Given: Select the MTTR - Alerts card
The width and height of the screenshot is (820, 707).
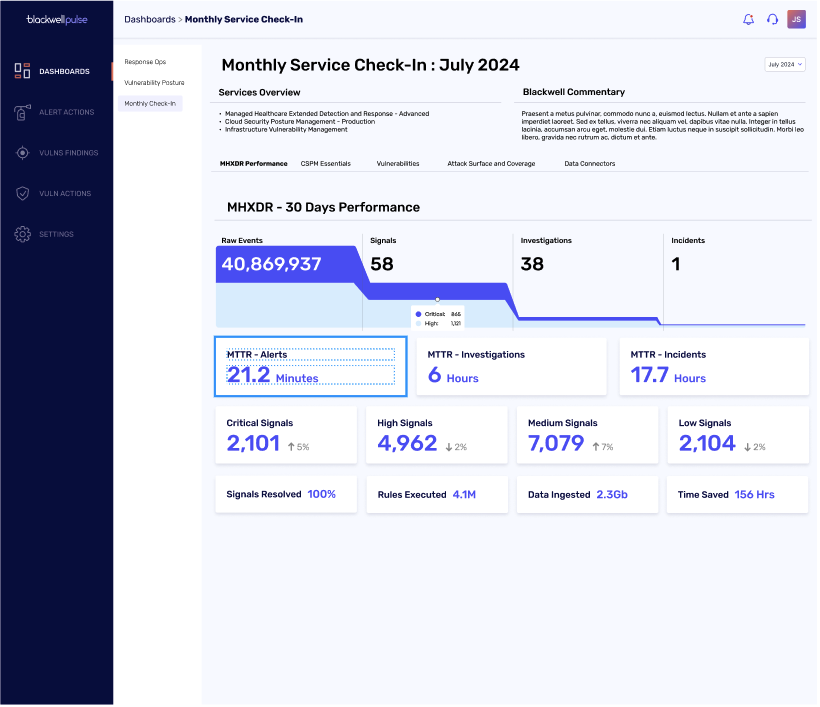Looking at the screenshot, I should coord(311,367).
